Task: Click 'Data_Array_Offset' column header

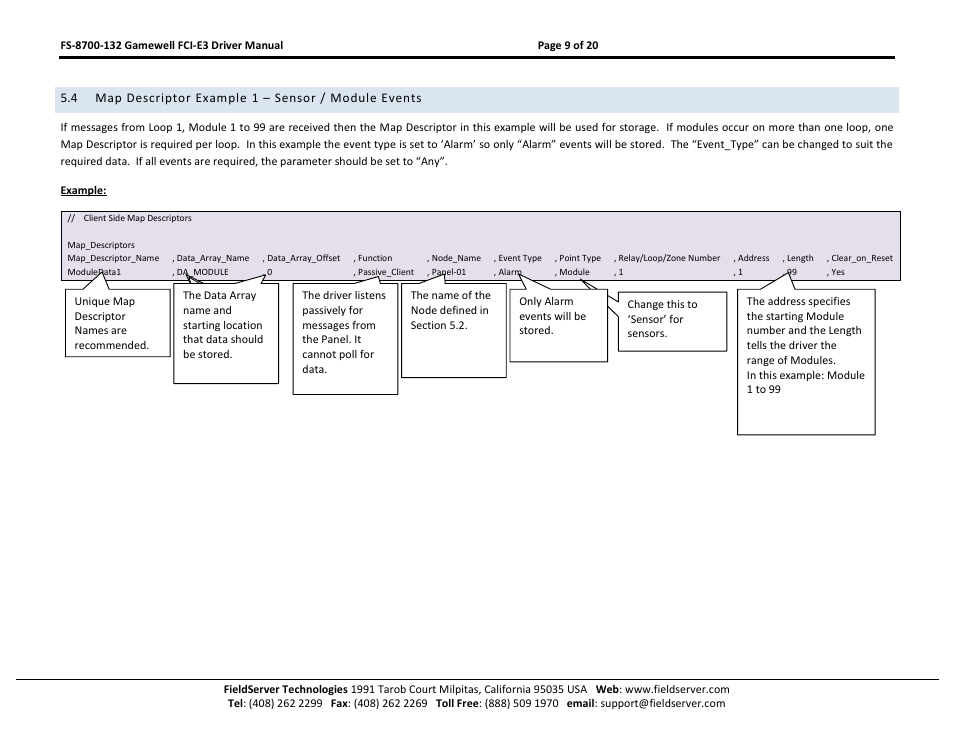Action: 303,258
